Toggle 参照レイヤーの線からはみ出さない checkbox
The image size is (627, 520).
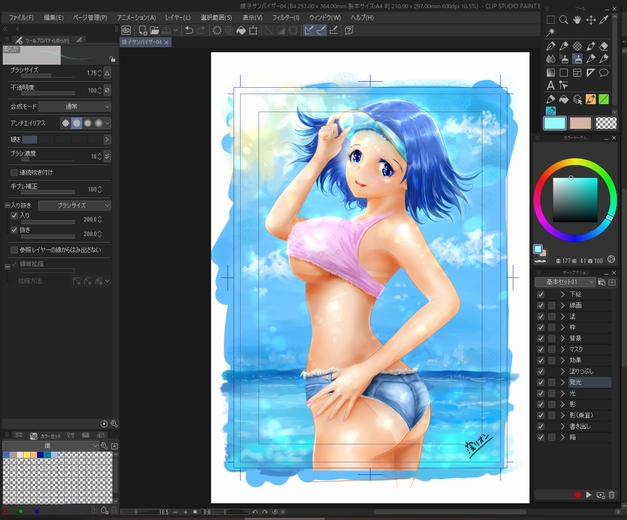[14, 250]
